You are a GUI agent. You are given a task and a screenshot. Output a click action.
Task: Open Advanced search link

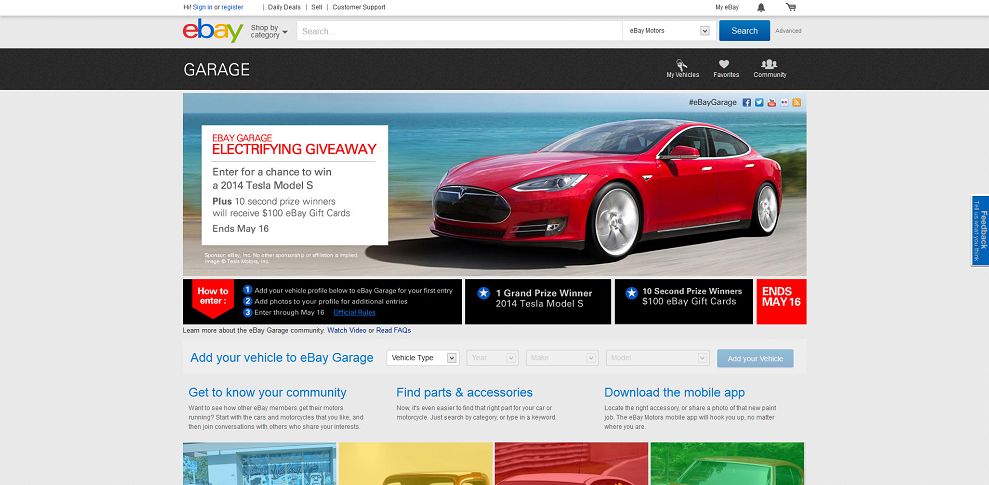(x=788, y=31)
